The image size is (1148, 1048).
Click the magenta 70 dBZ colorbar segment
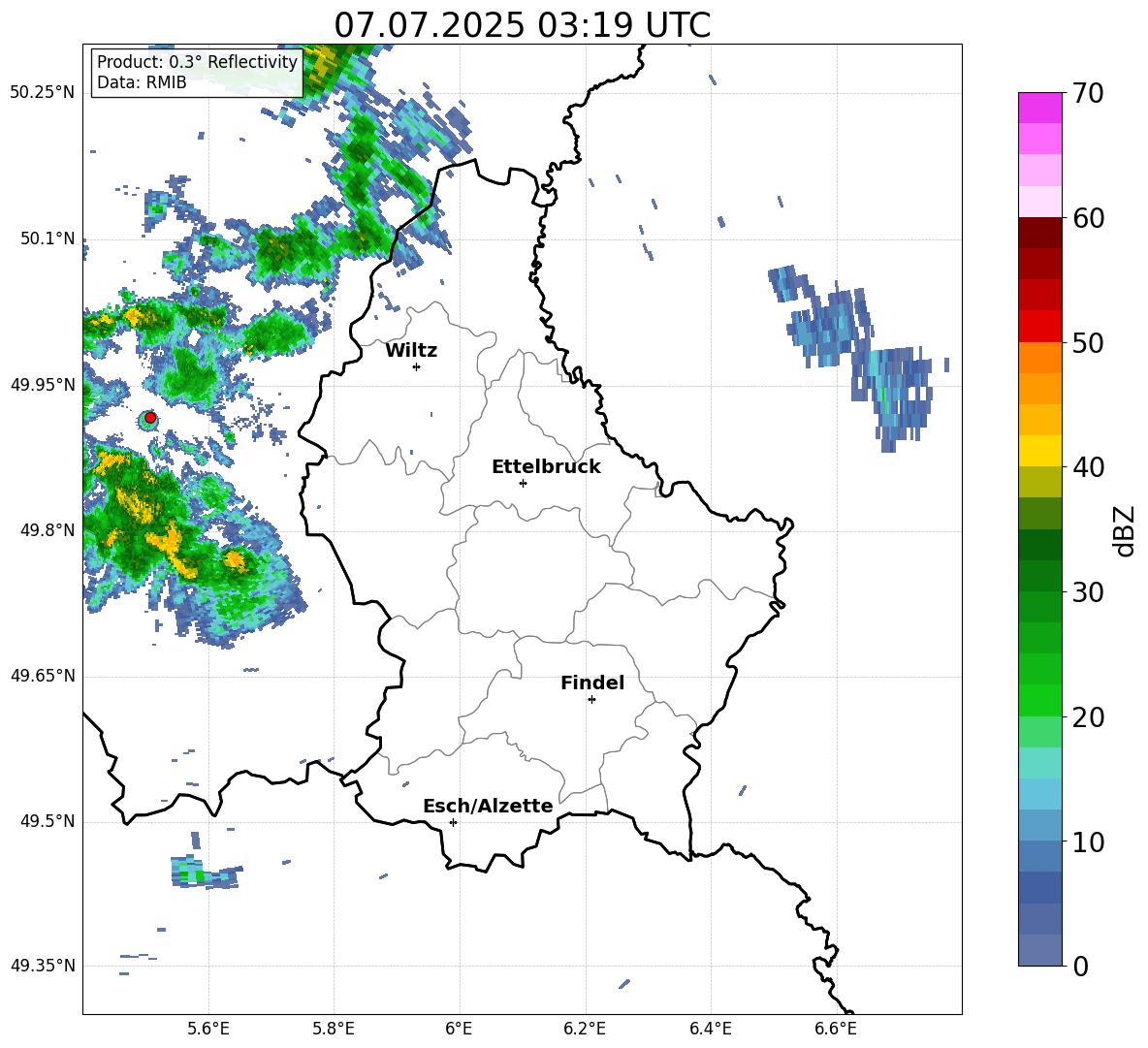point(1039,108)
